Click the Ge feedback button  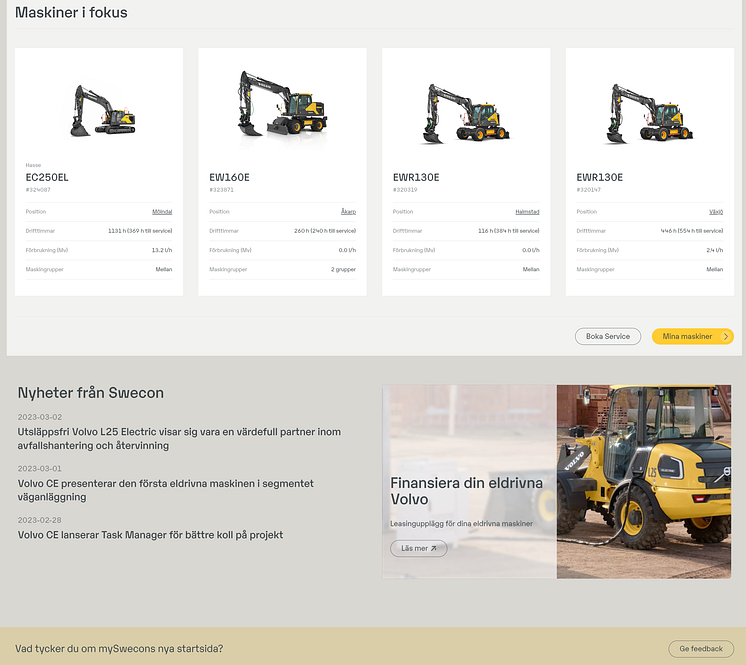pos(701,649)
